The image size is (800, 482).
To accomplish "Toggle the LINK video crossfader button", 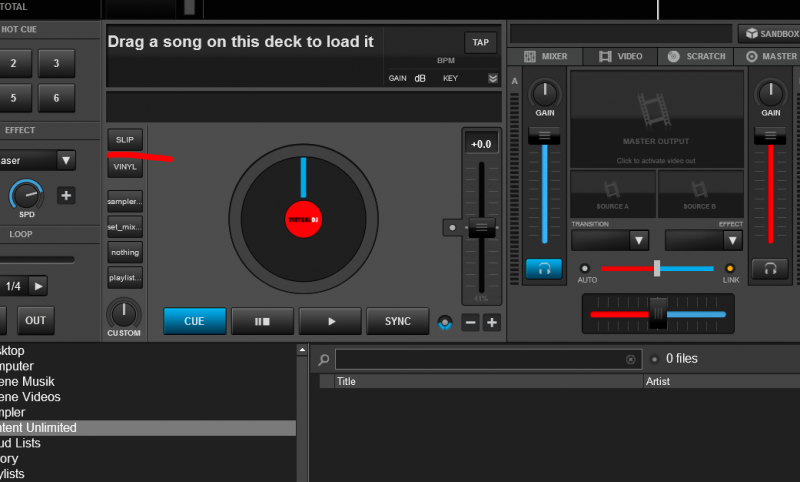I will tap(730, 268).
